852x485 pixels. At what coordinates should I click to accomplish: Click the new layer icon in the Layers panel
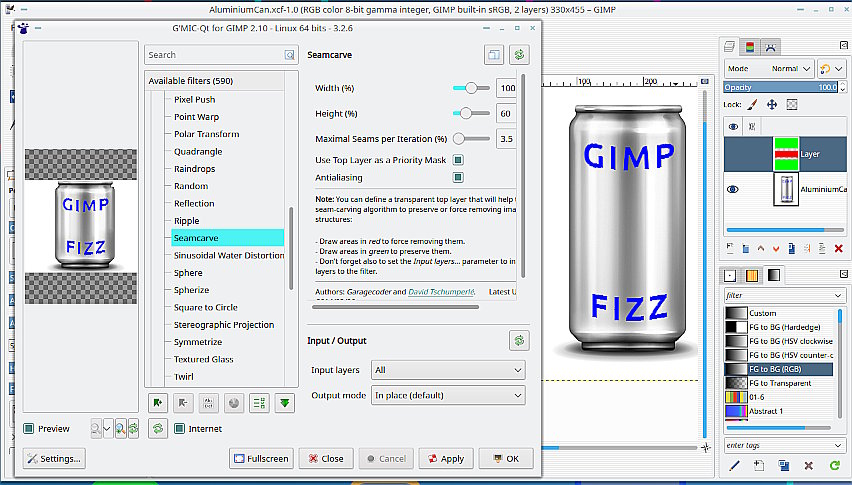point(729,248)
